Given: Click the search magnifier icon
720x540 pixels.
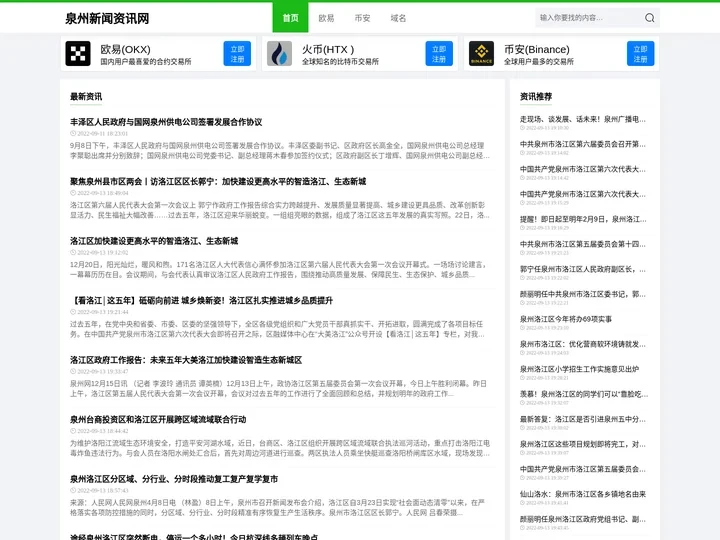Looking at the screenshot, I should pyautogui.click(x=649, y=18).
